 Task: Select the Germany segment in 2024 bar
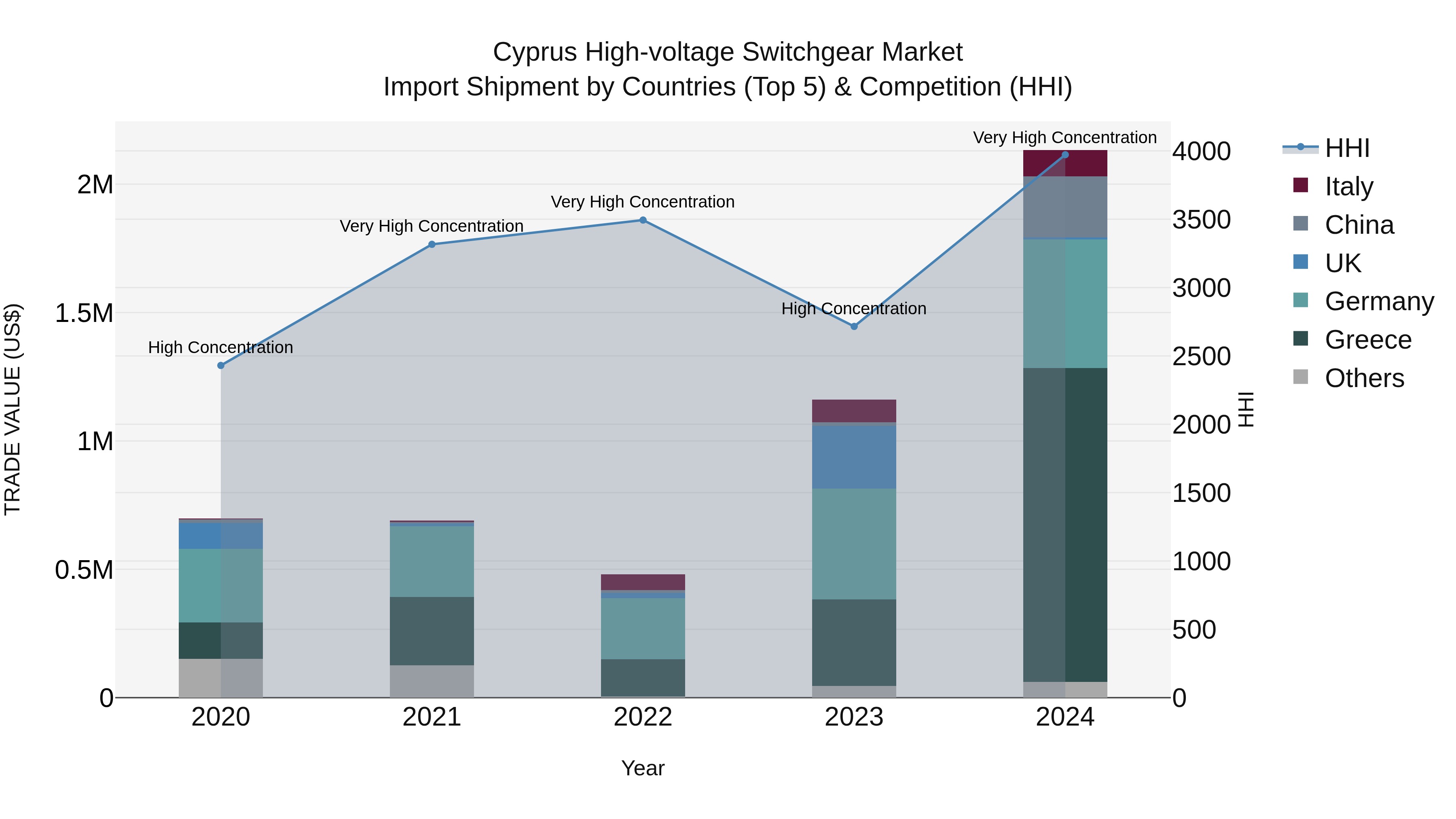(1065, 304)
